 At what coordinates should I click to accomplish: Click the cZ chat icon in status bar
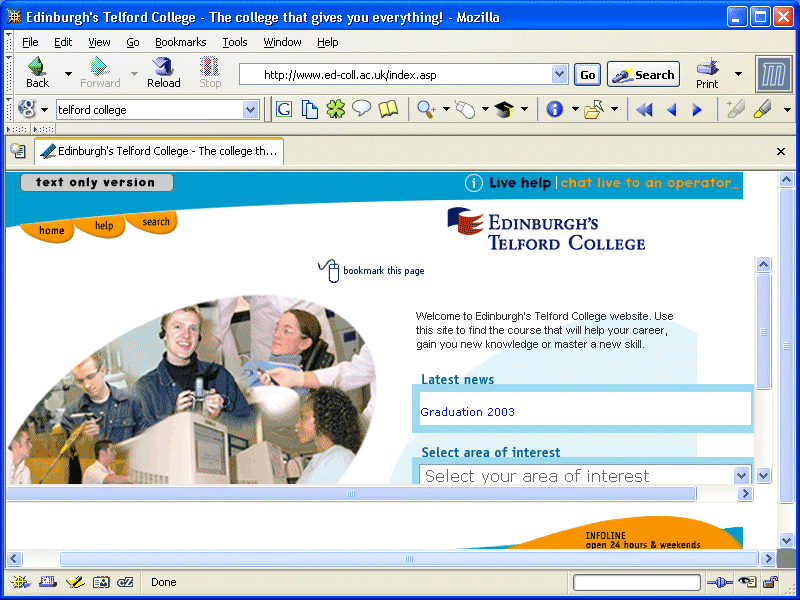point(125,582)
